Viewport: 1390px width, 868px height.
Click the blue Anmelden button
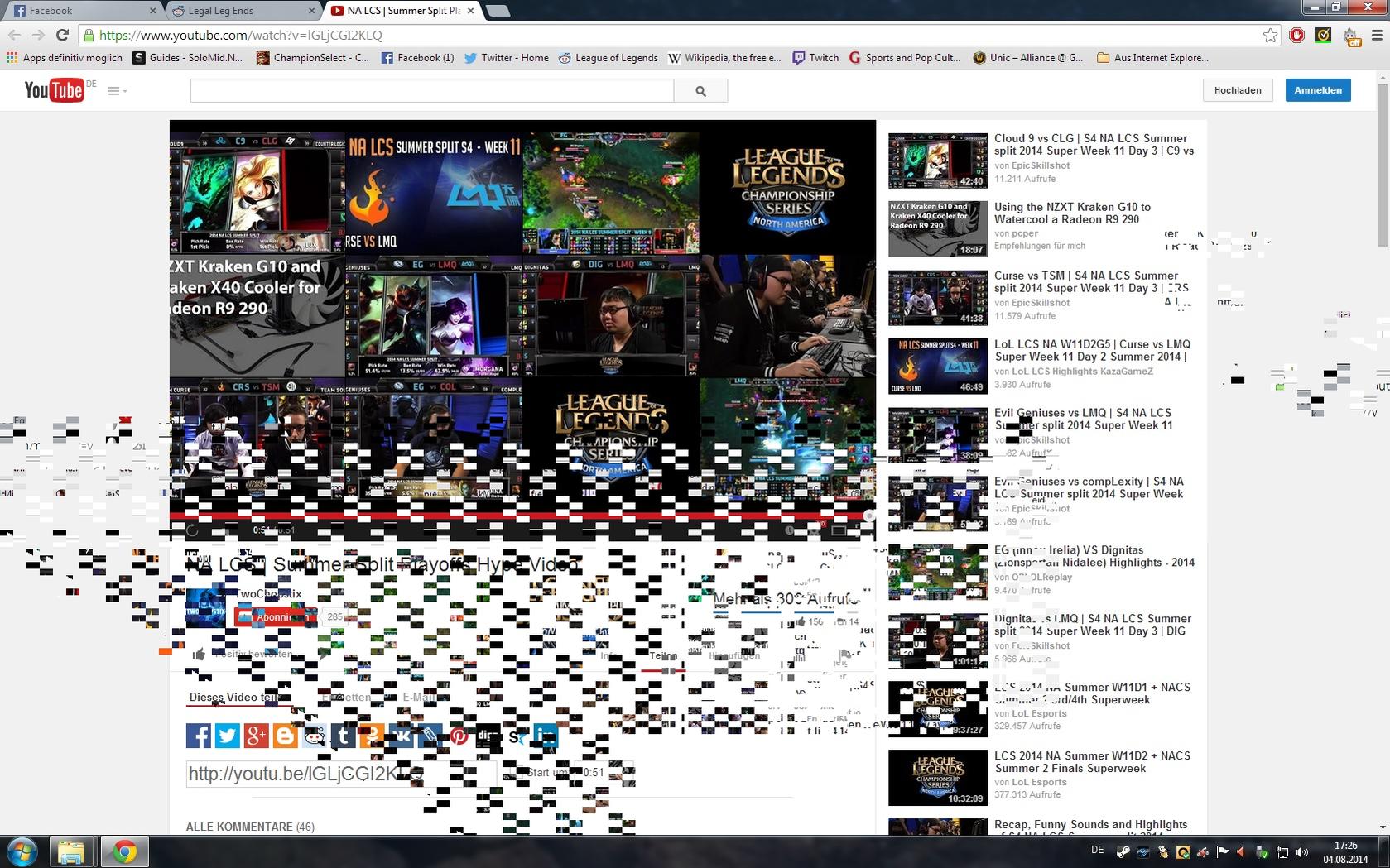[x=1318, y=90]
